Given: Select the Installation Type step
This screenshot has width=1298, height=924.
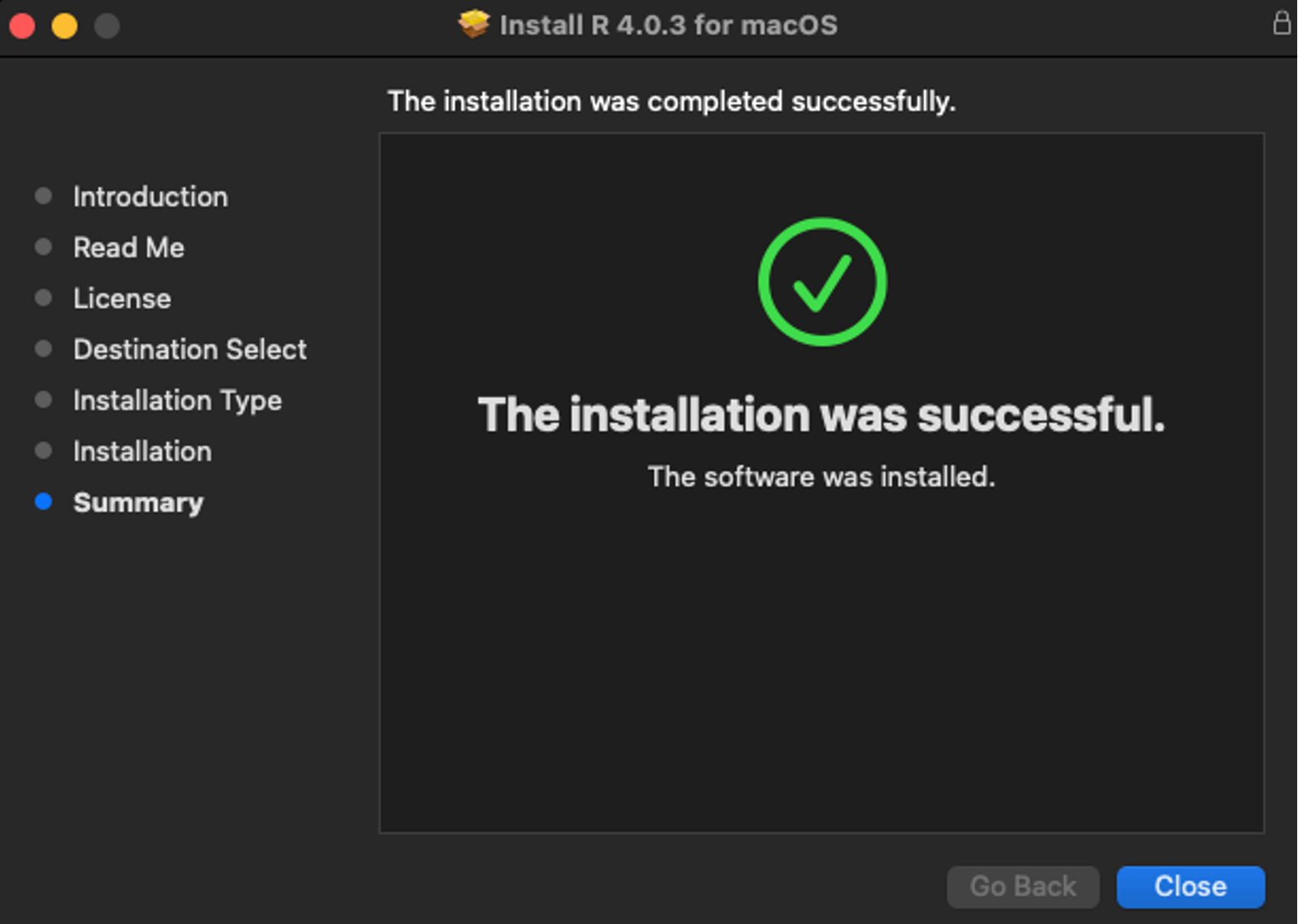Looking at the screenshot, I should tap(177, 400).
